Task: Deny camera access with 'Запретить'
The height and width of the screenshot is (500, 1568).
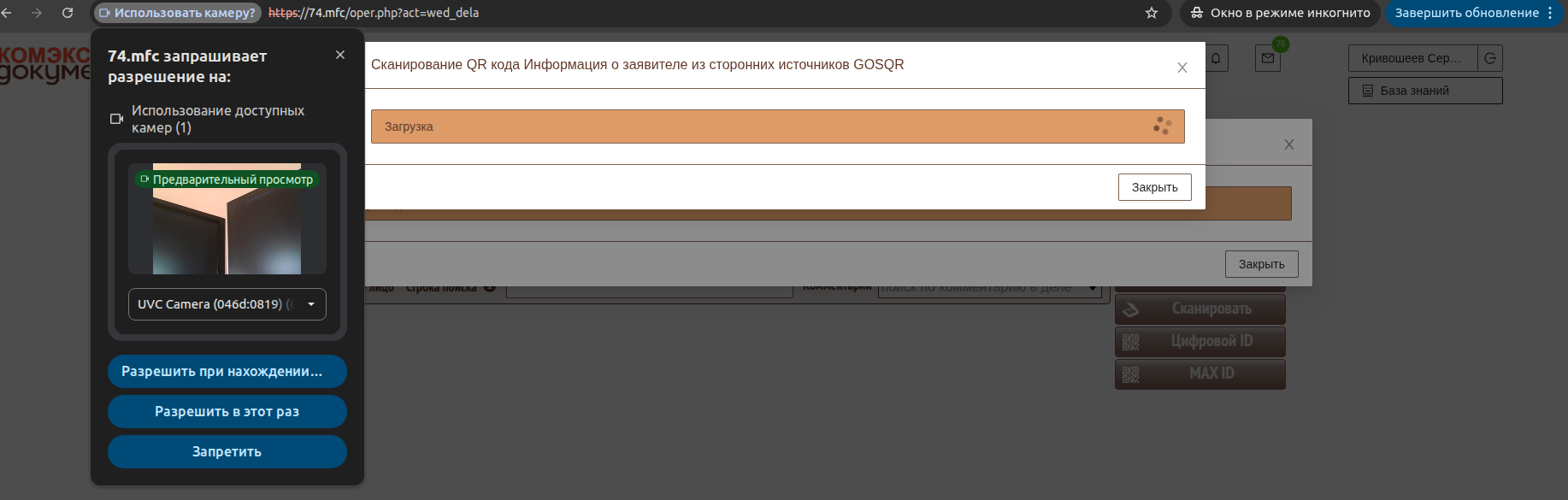Action: [227, 451]
